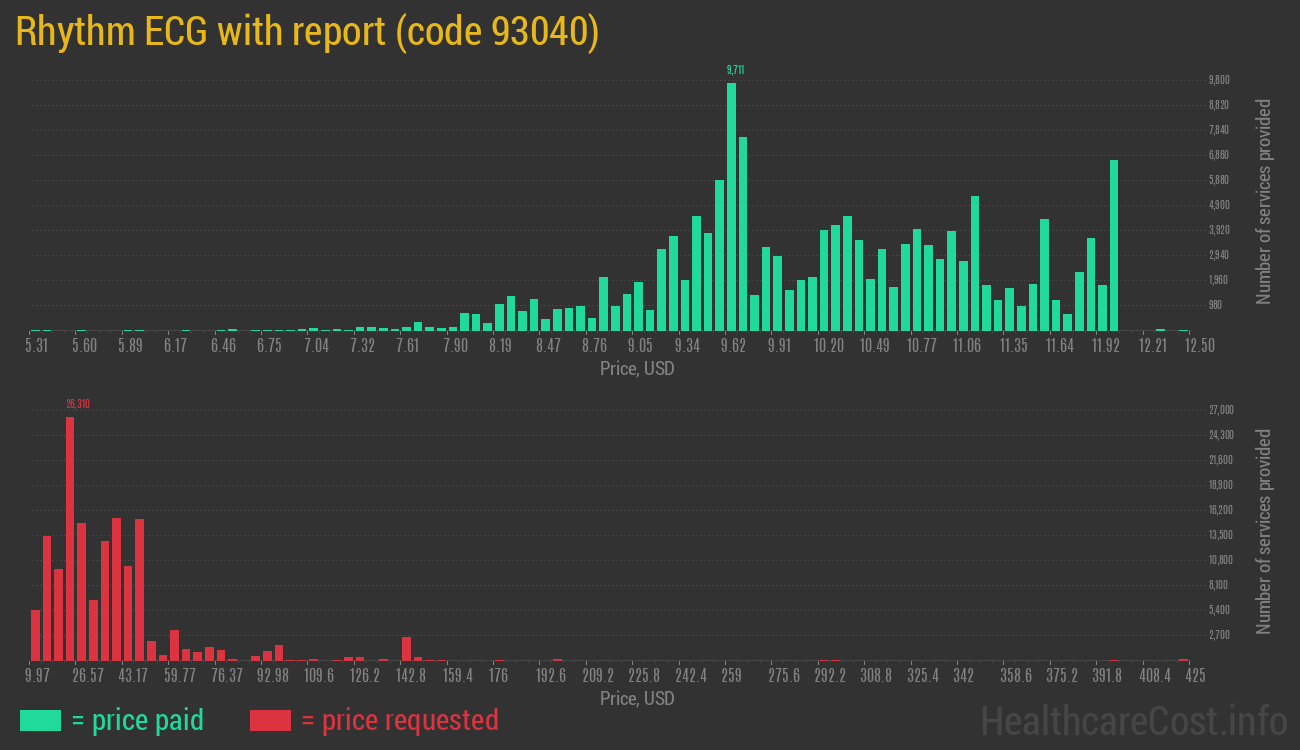Image resolution: width=1300 pixels, height=750 pixels.
Task: Click the green bar just right of 11.06
Action: [975, 263]
